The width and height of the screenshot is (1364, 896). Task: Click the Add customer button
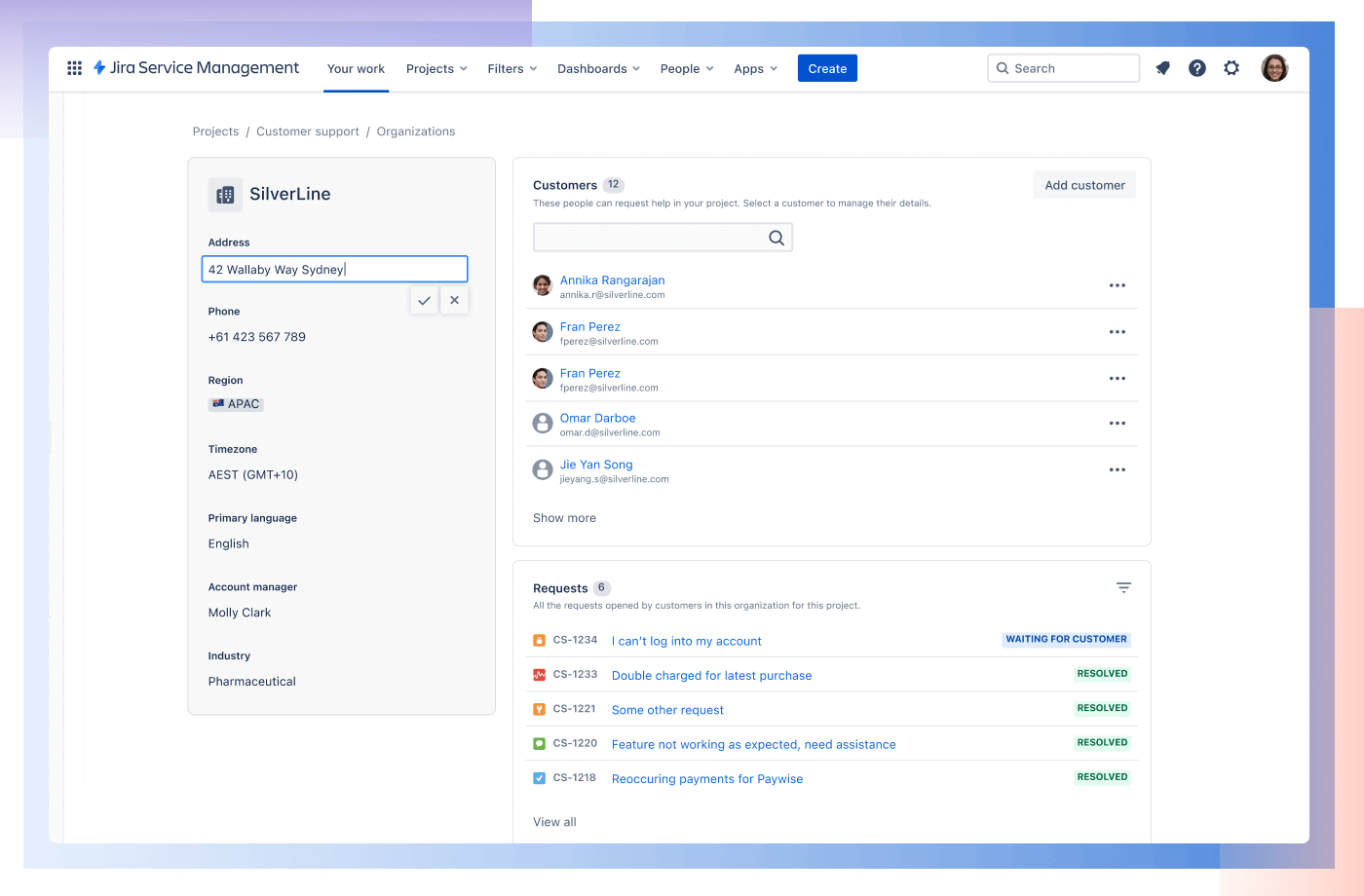(x=1083, y=184)
